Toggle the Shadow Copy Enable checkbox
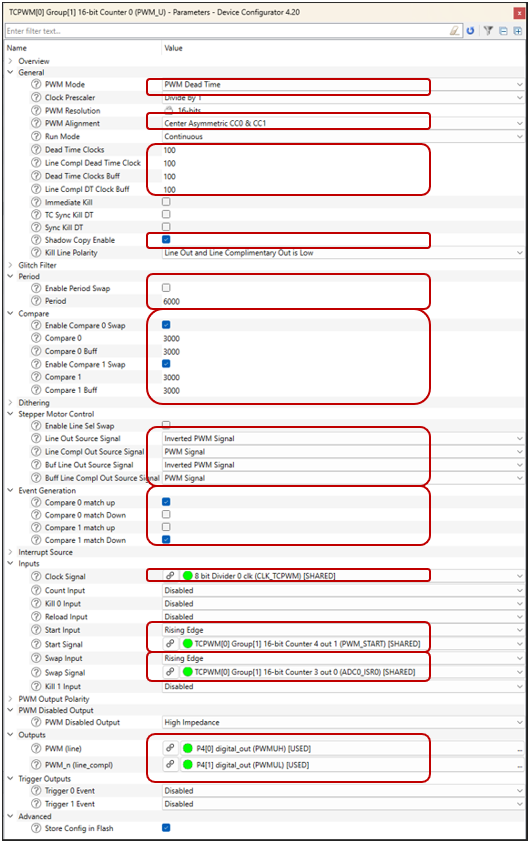 coord(166,239)
